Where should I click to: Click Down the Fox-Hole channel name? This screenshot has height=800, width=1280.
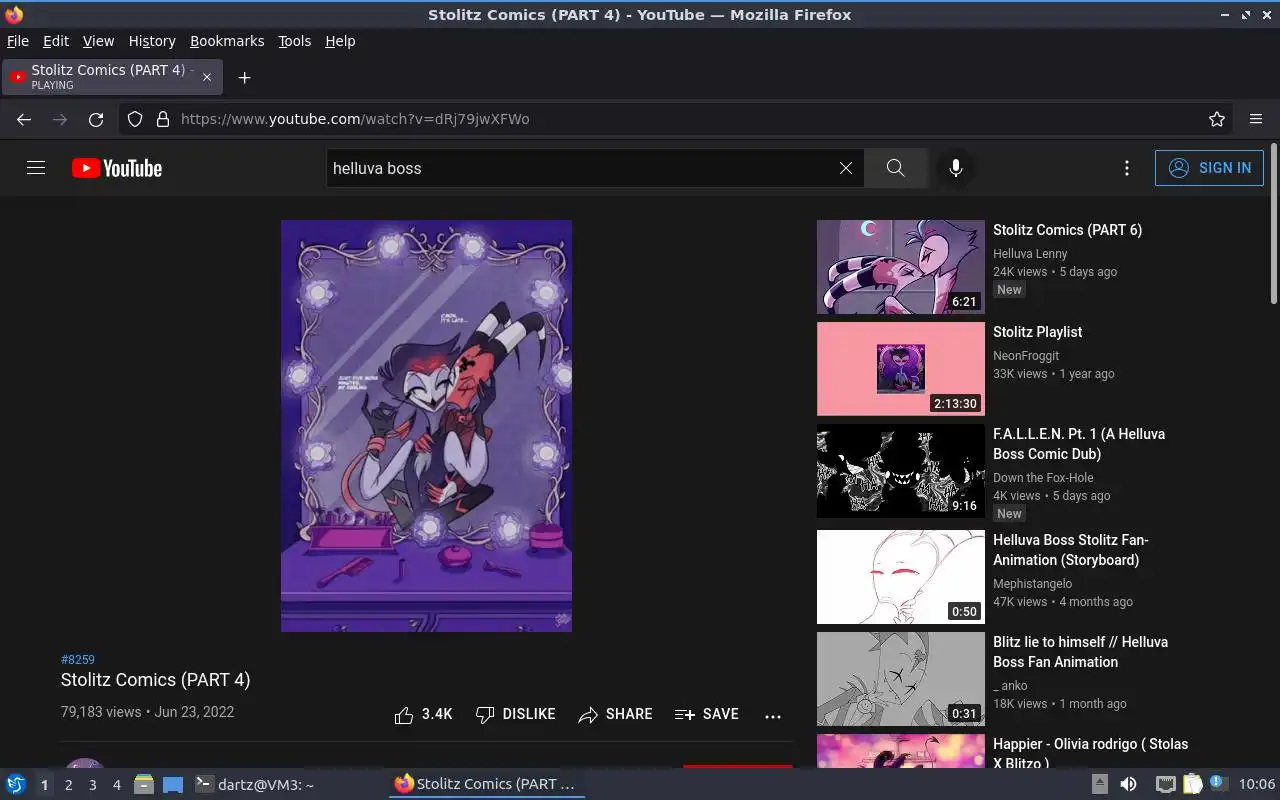pos(1043,478)
